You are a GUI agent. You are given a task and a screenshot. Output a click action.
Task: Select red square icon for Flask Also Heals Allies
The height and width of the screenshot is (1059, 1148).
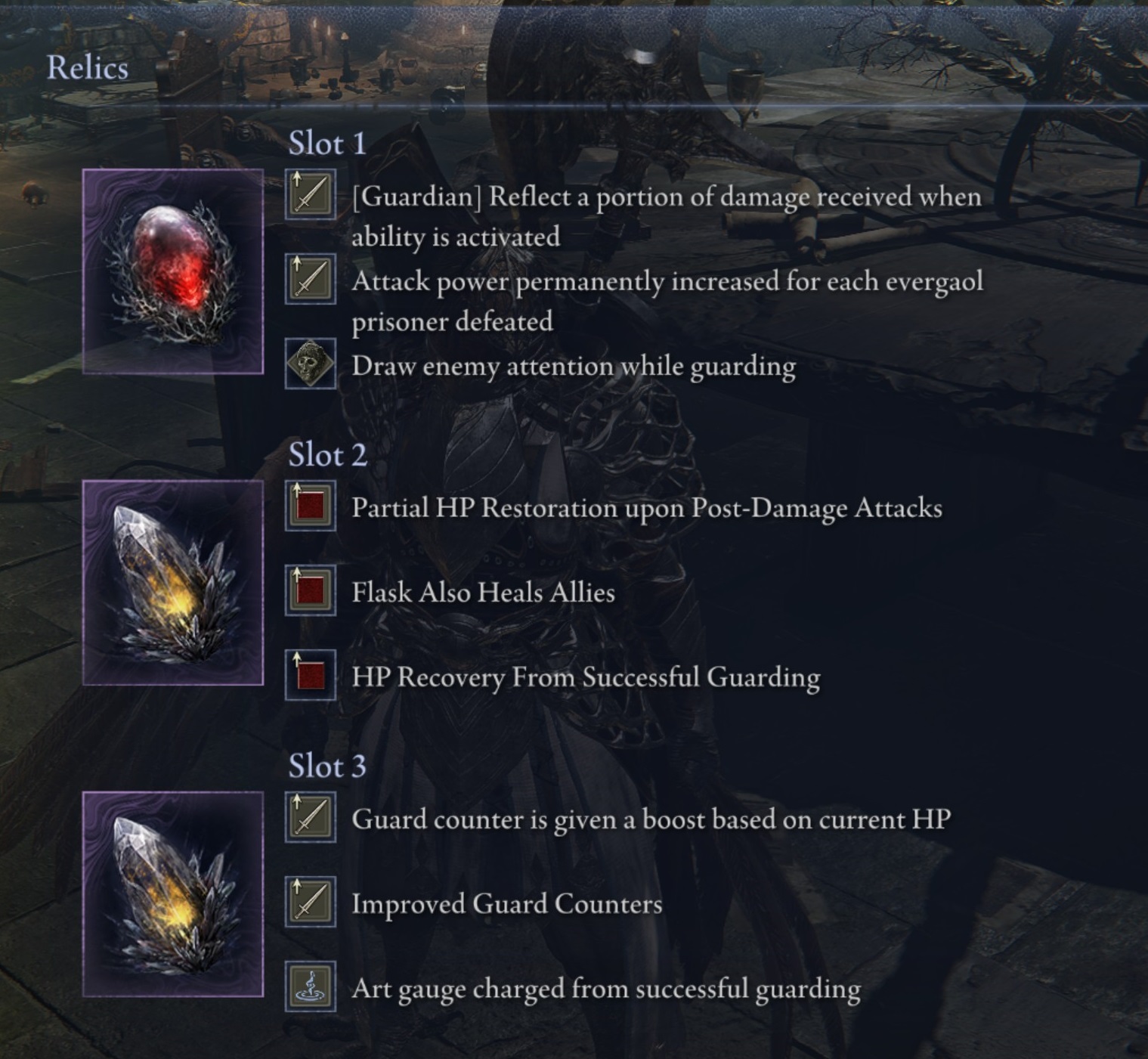pyautogui.click(x=311, y=591)
